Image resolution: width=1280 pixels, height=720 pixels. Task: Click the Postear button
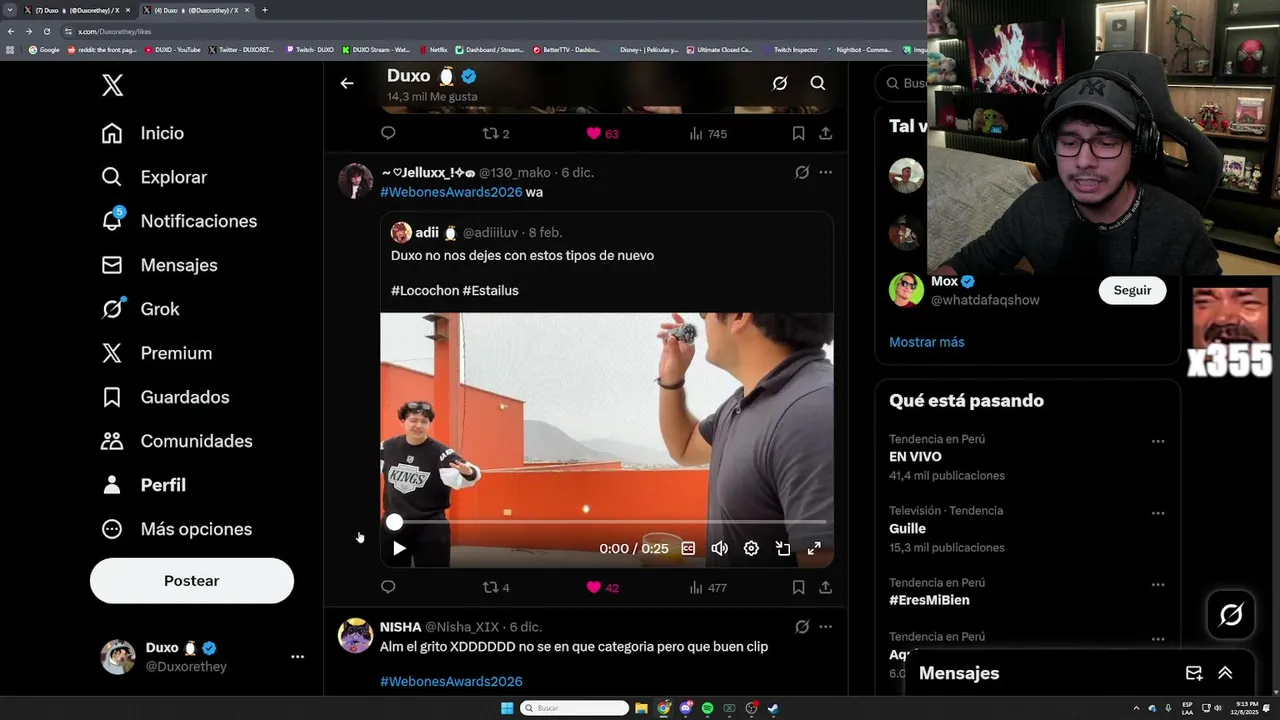click(x=192, y=581)
